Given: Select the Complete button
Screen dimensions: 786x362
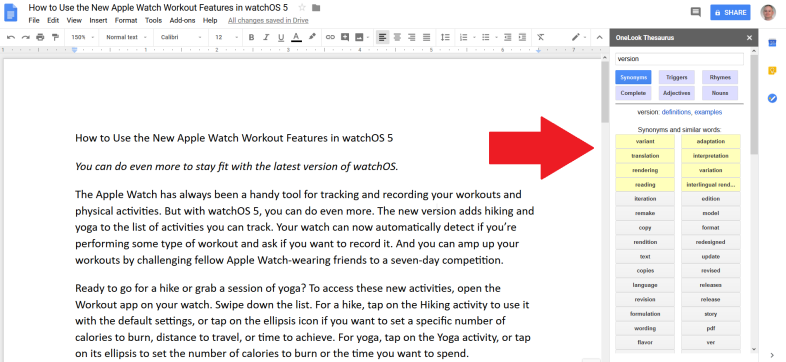Looking at the screenshot, I should tap(633, 93).
